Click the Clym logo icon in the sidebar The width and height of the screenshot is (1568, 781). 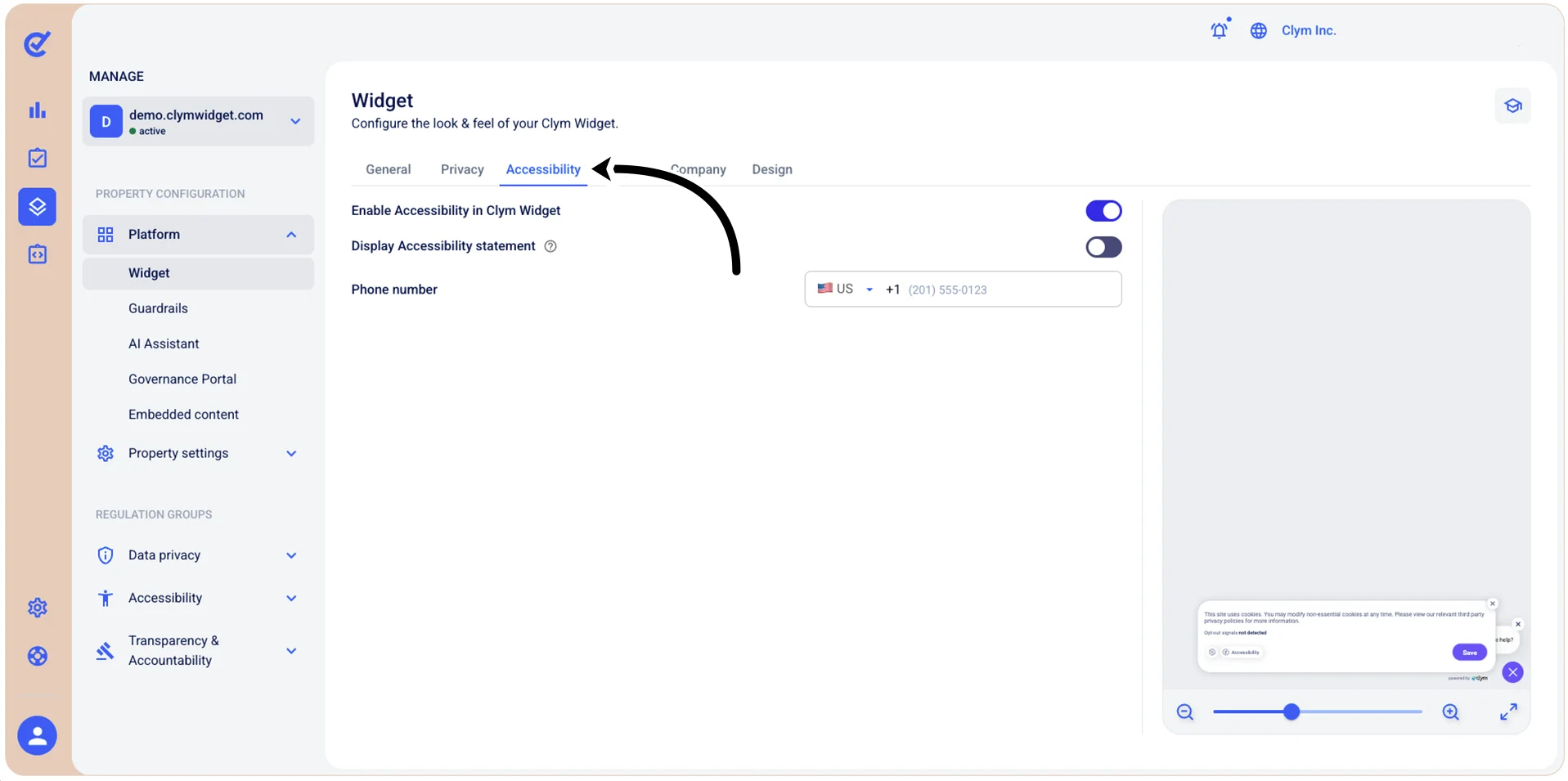pyautogui.click(x=37, y=43)
